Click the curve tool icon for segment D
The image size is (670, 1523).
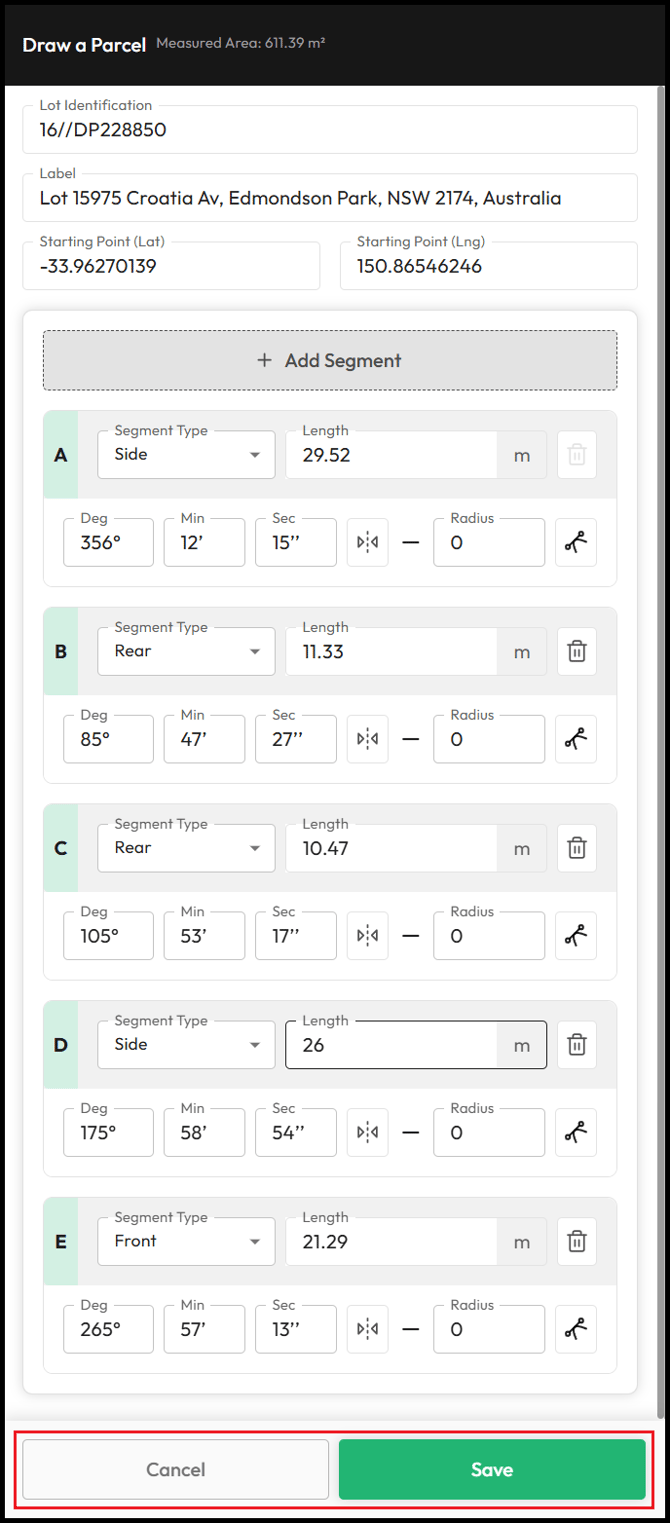point(576,1133)
